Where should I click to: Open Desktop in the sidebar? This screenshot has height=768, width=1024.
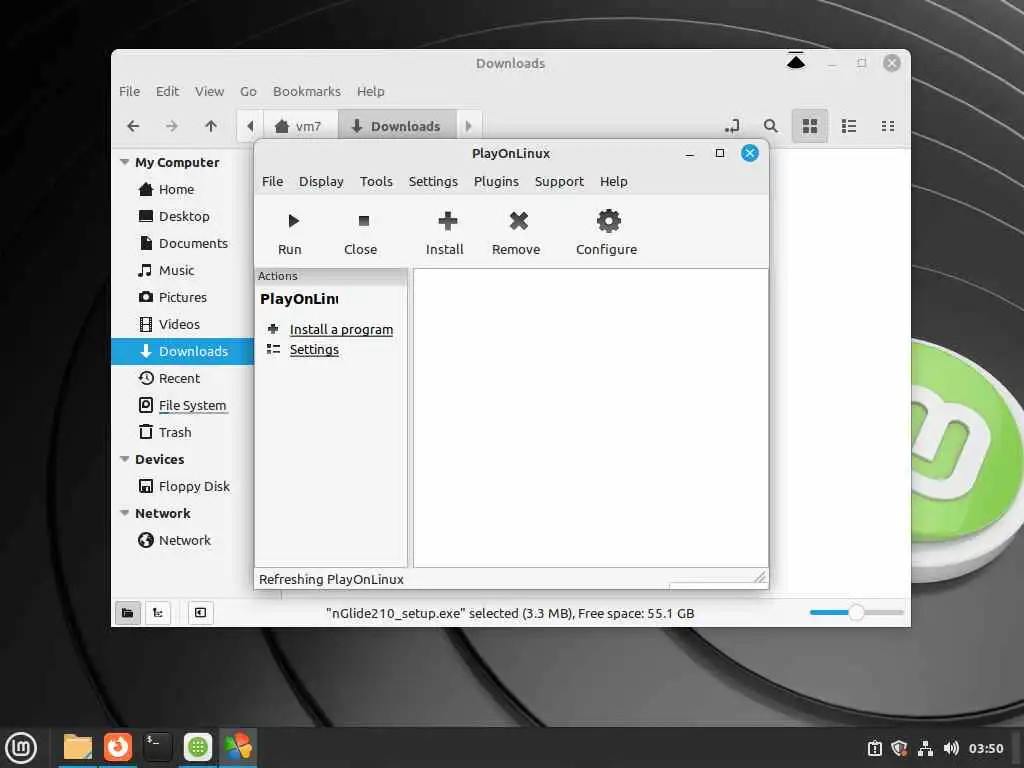pyautogui.click(x=182, y=216)
